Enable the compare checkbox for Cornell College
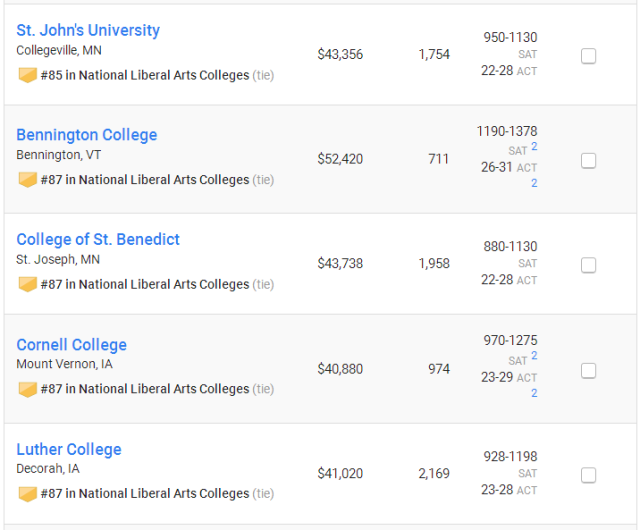The width and height of the screenshot is (640, 530). (x=588, y=371)
